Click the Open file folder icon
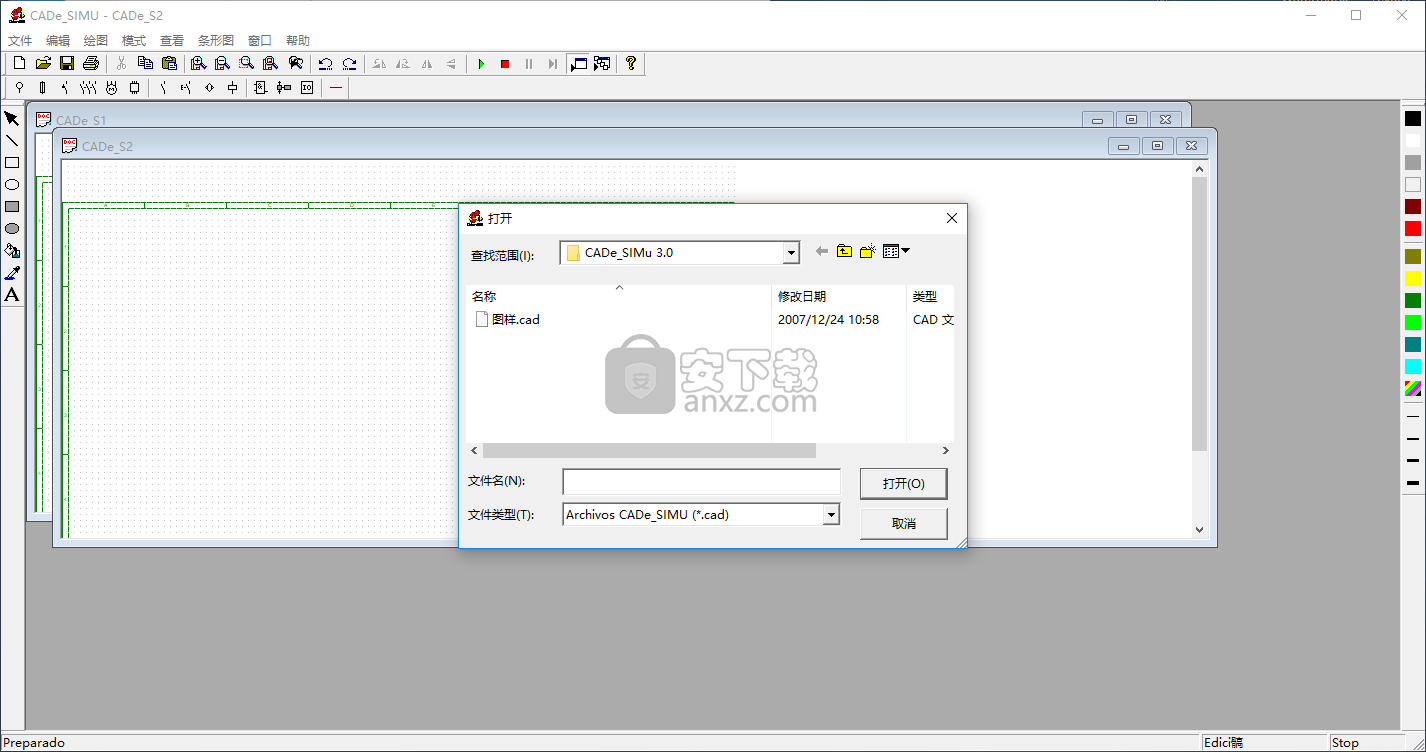The height and width of the screenshot is (752, 1426). coord(43,63)
